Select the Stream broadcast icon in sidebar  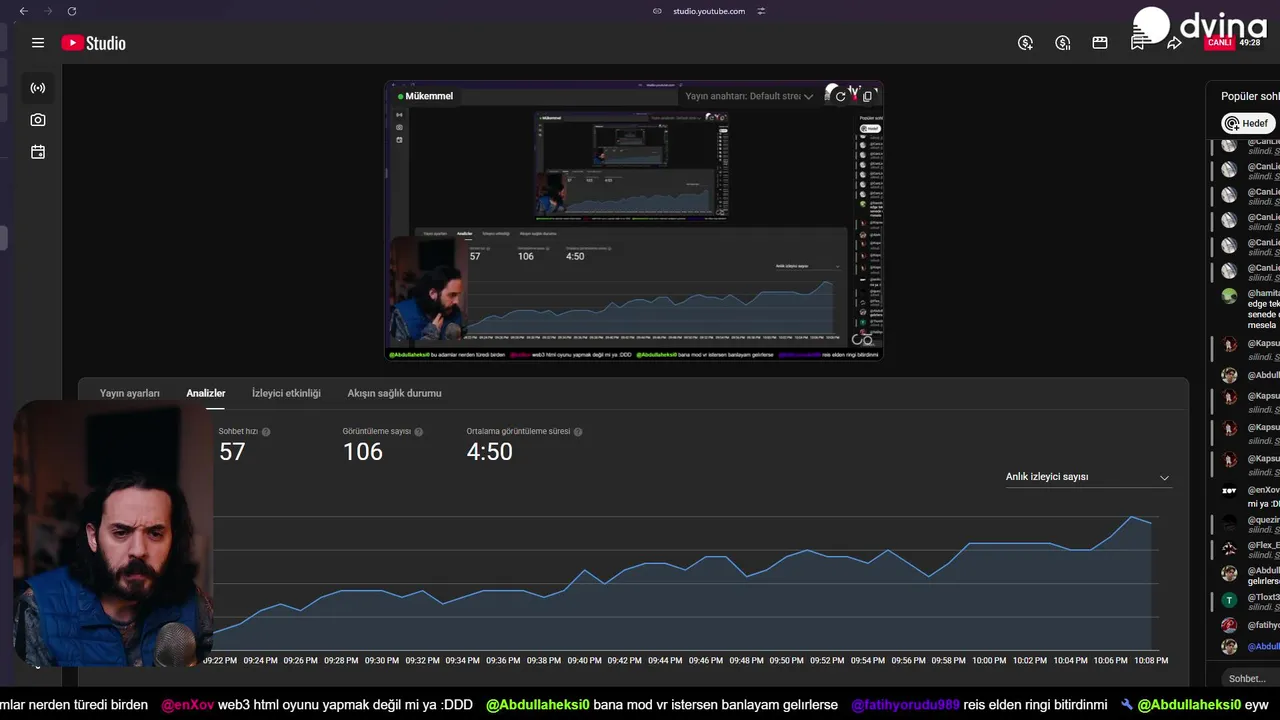click(x=38, y=88)
